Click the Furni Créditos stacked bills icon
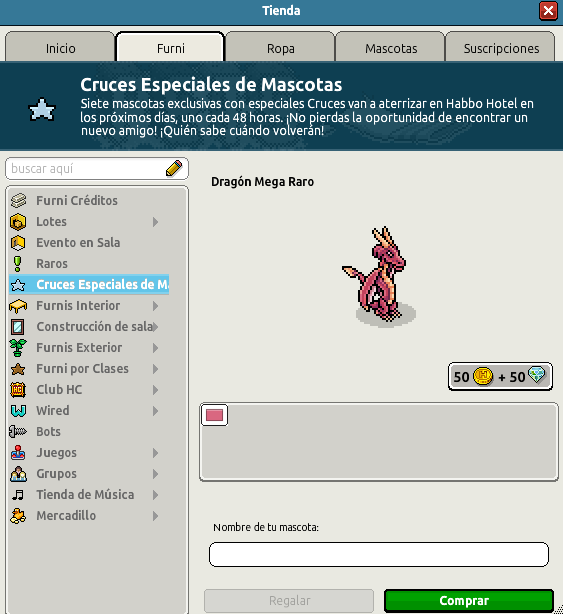This screenshot has height=614, width=563. coord(18,200)
